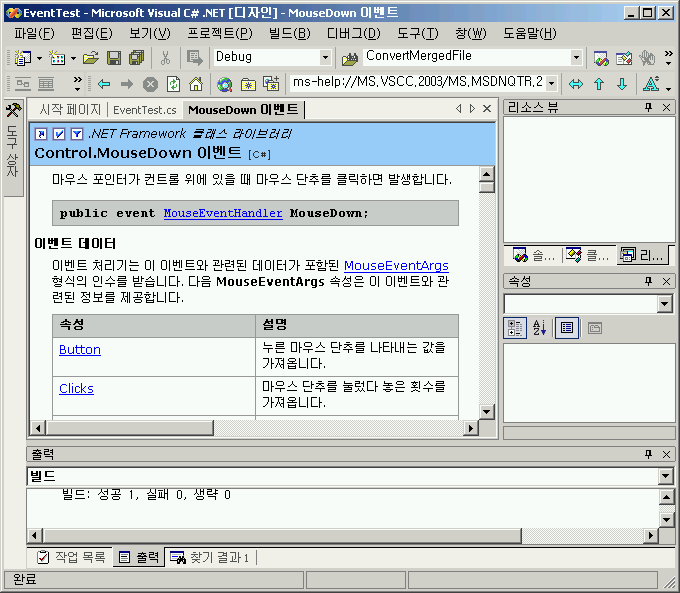The image size is (680, 593).
Task: Click the help content scroll down arrow
Action: click(487, 412)
